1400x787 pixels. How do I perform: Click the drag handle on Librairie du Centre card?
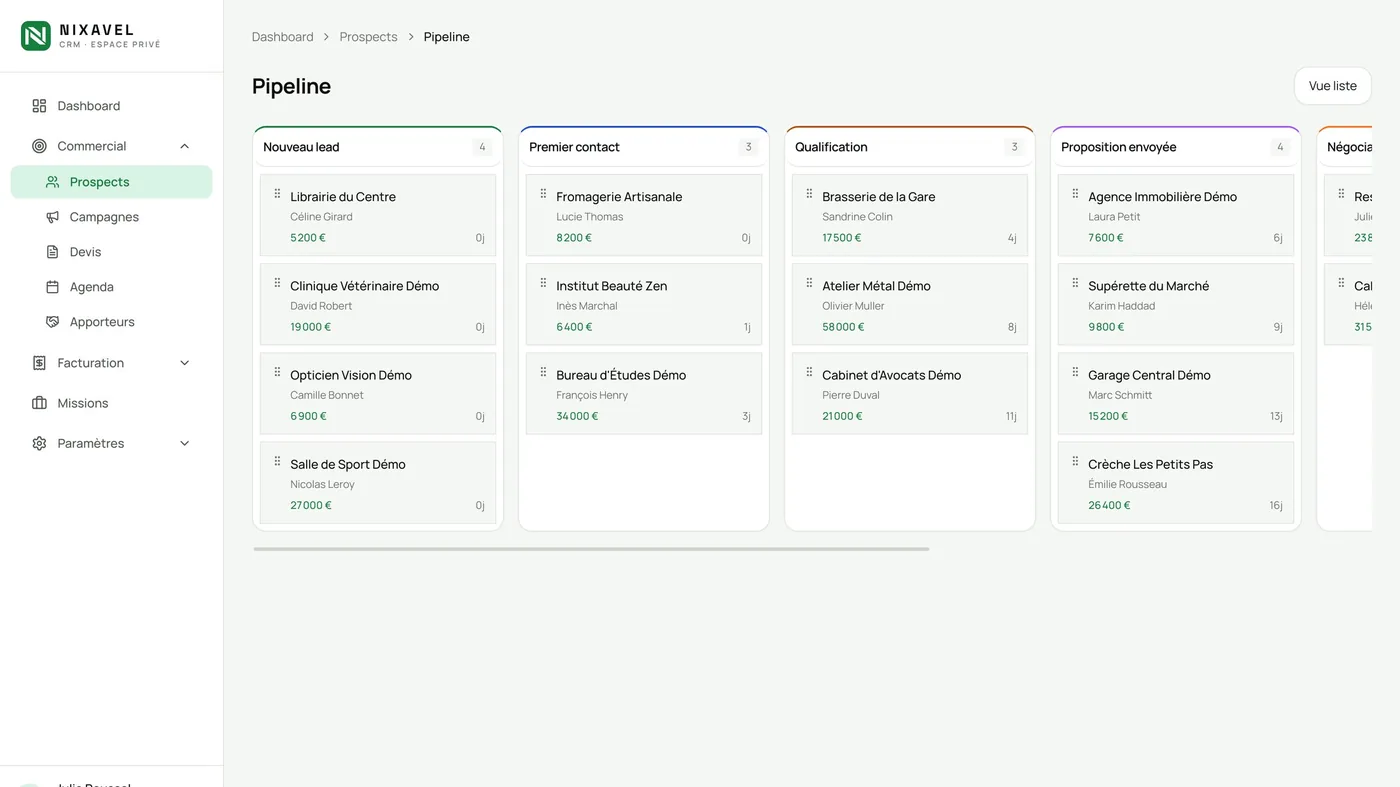(277, 194)
